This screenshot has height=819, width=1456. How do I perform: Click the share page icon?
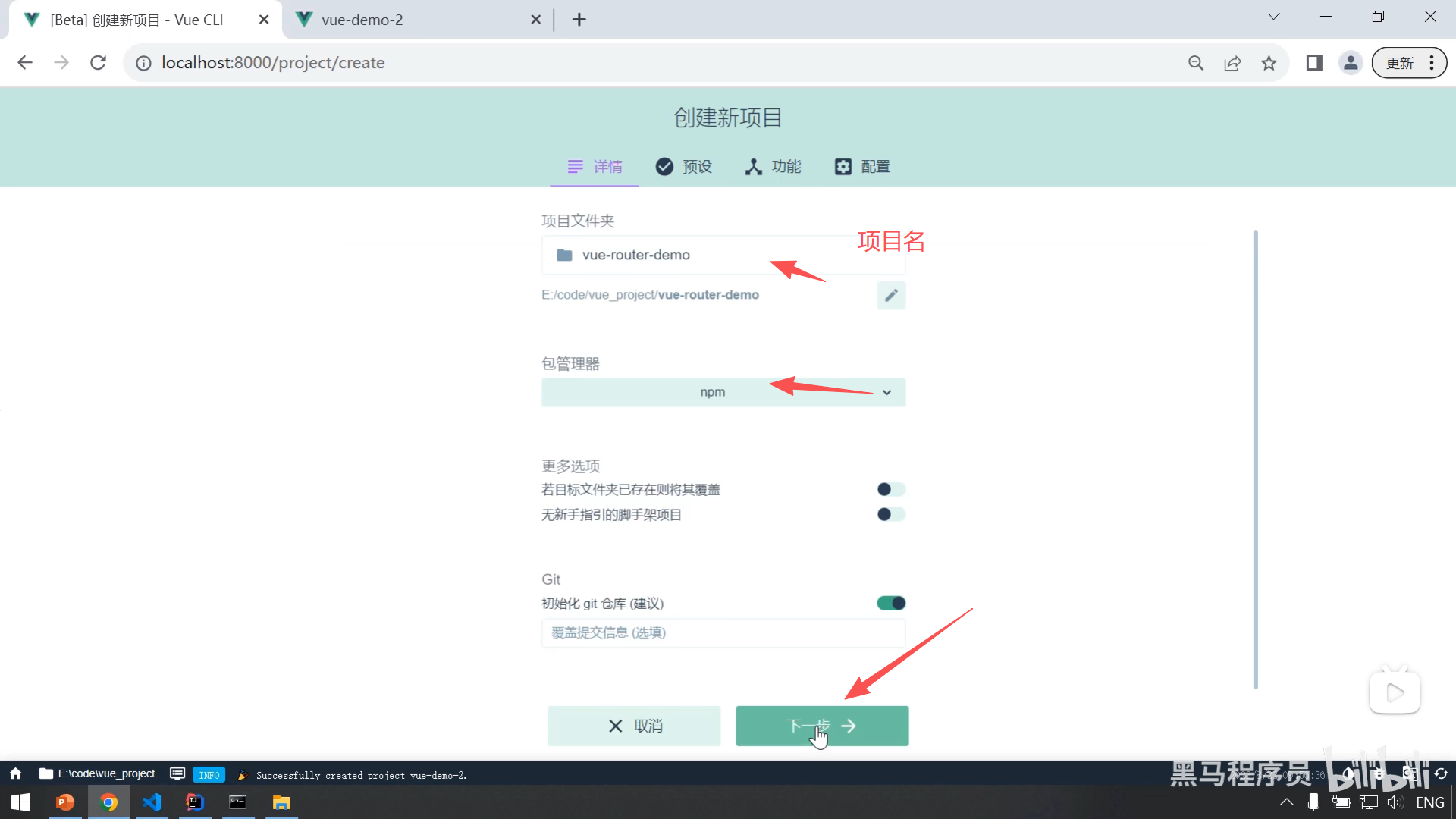pos(1232,63)
